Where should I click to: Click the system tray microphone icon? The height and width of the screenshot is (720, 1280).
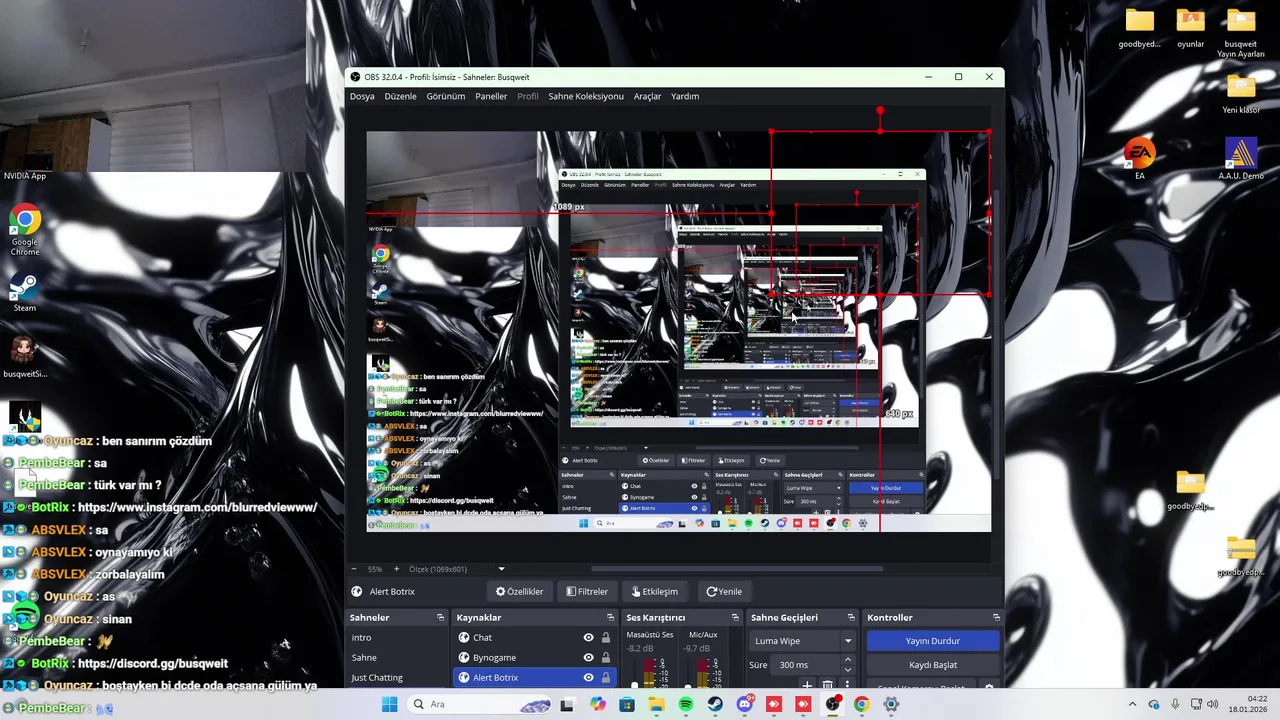[x=1175, y=704]
